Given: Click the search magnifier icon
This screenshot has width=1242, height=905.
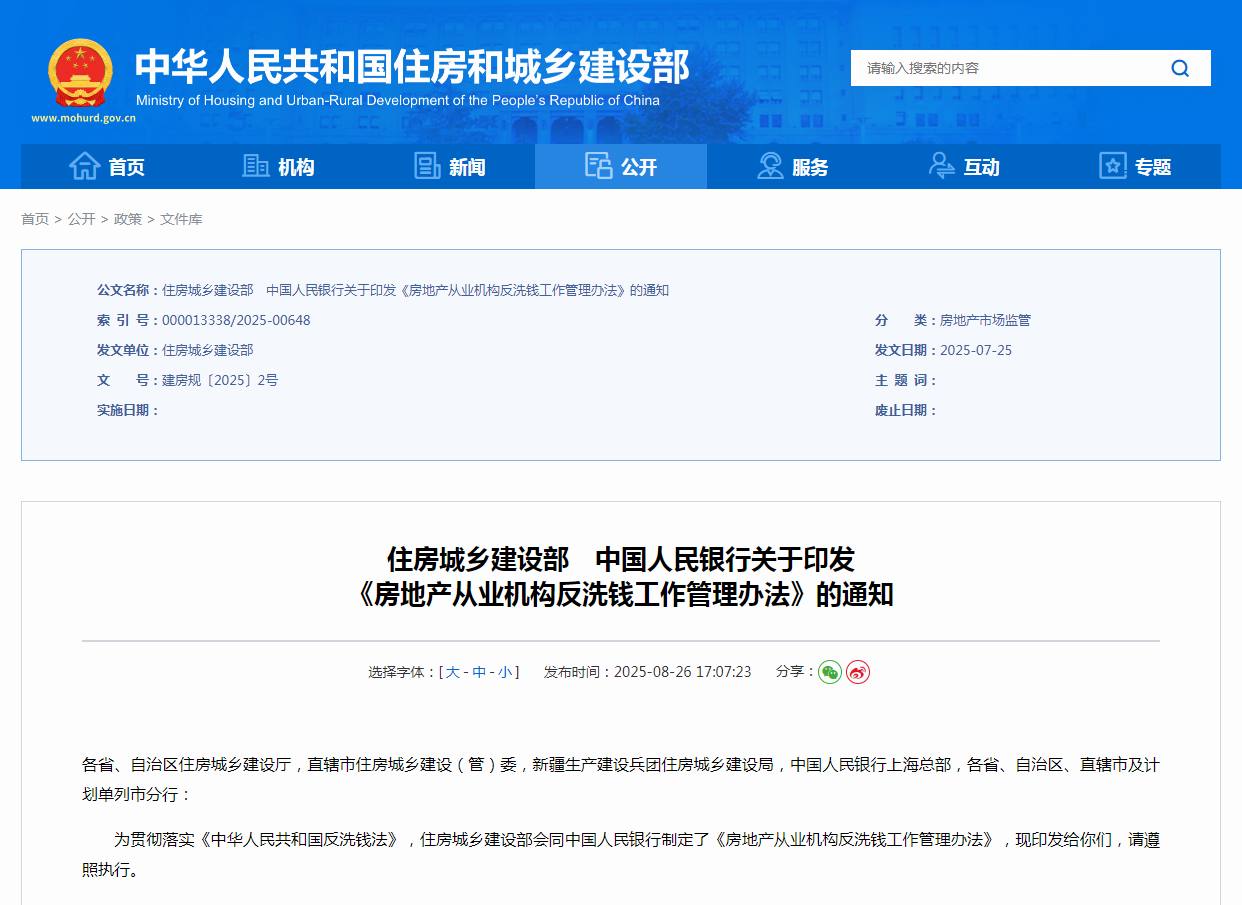Looking at the screenshot, I should [x=1180, y=68].
